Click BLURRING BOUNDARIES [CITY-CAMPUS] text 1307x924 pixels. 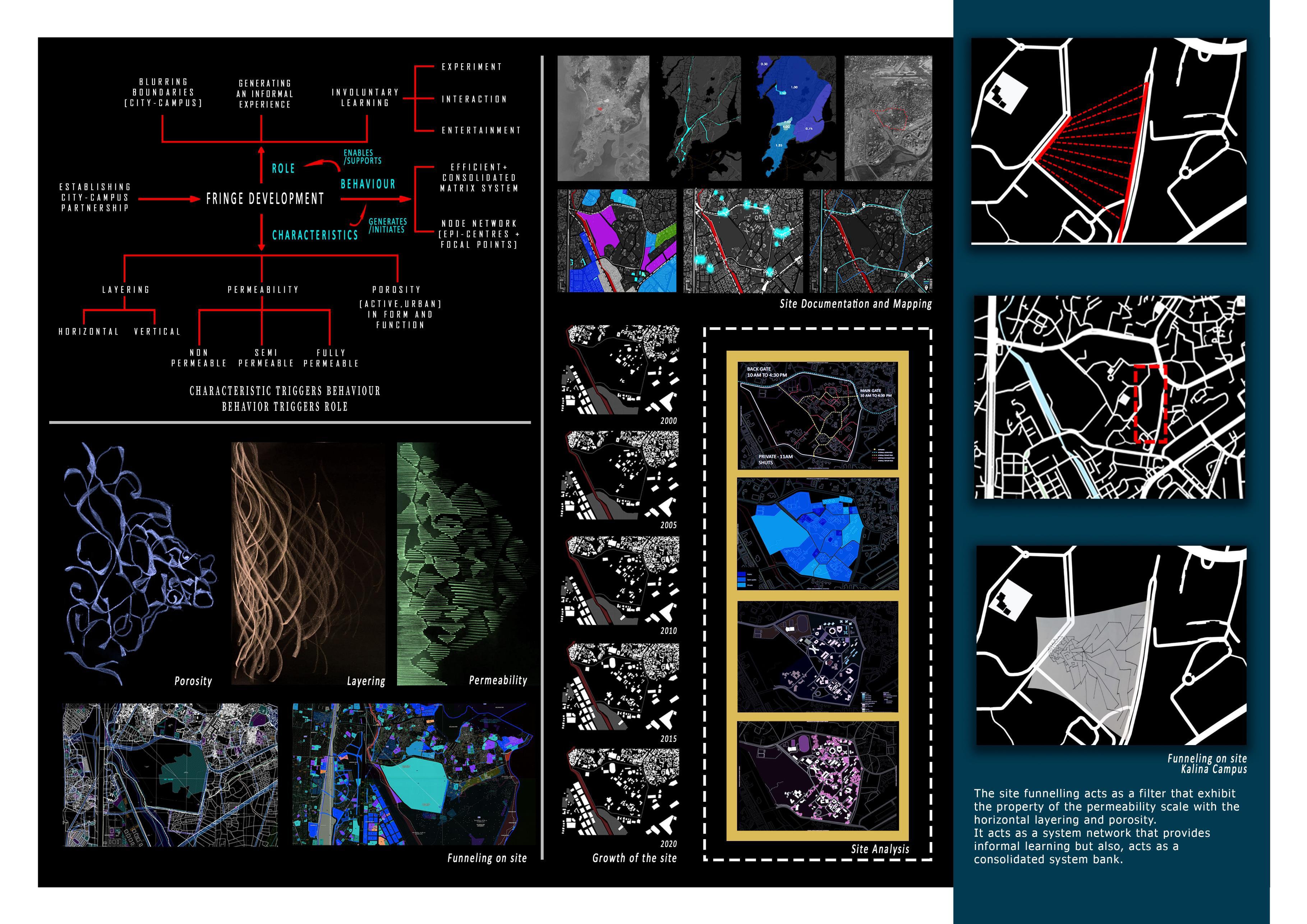pyautogui.click(x=164, y=92)
